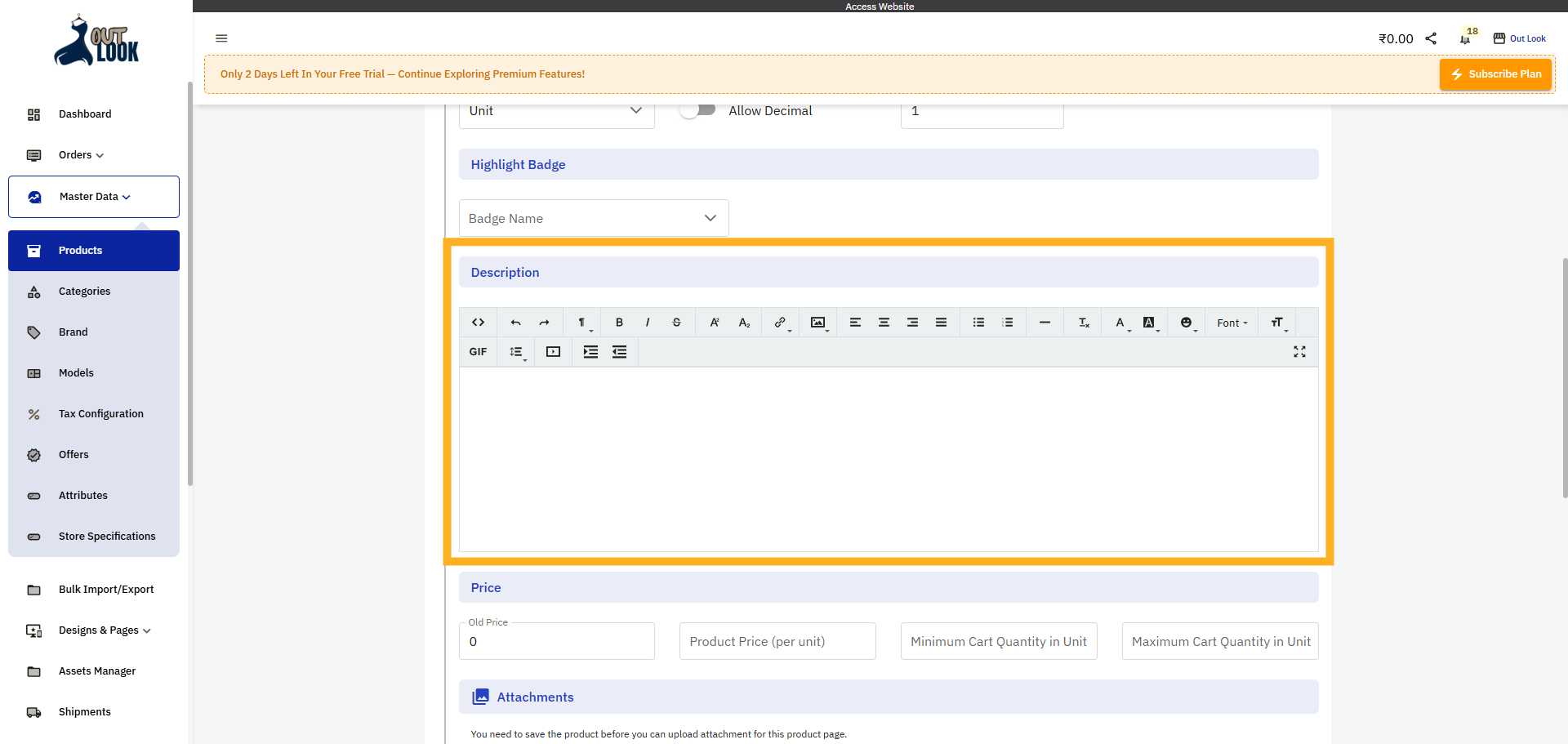Click the Subscribe Plan button
1568x744 pixels.
tap(1495, 74)
